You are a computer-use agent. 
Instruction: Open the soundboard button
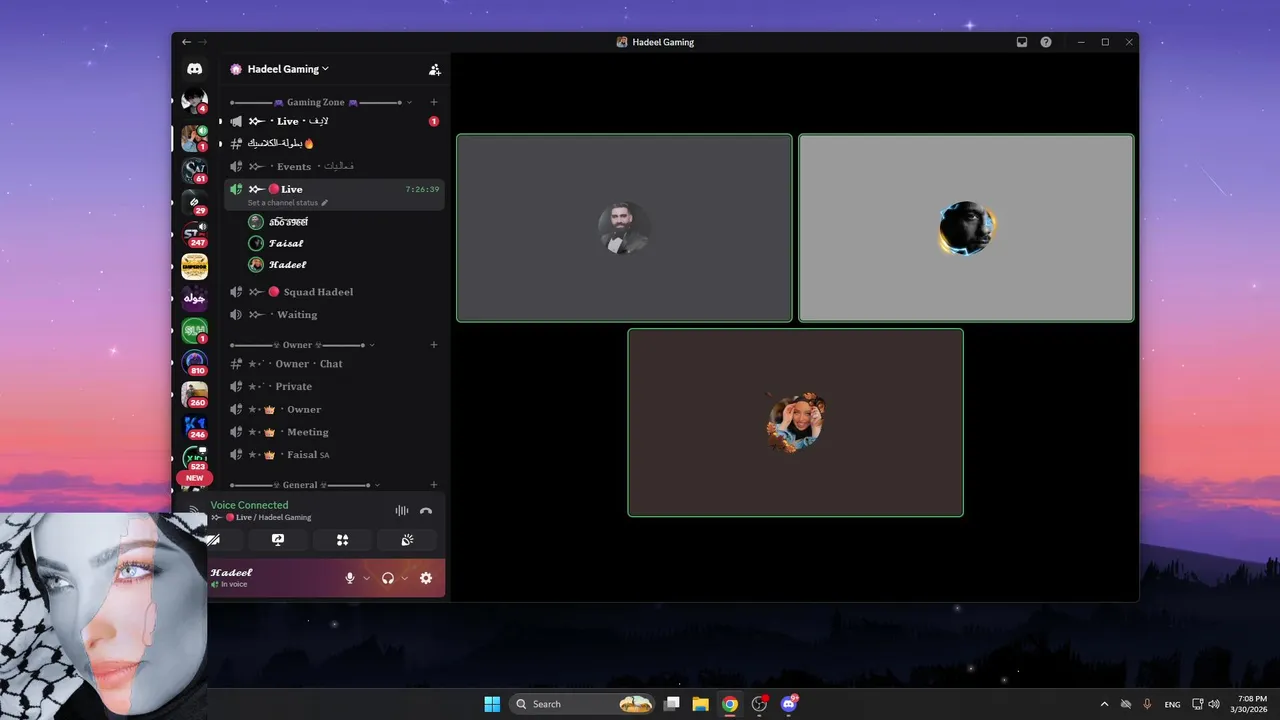point(407,540)
